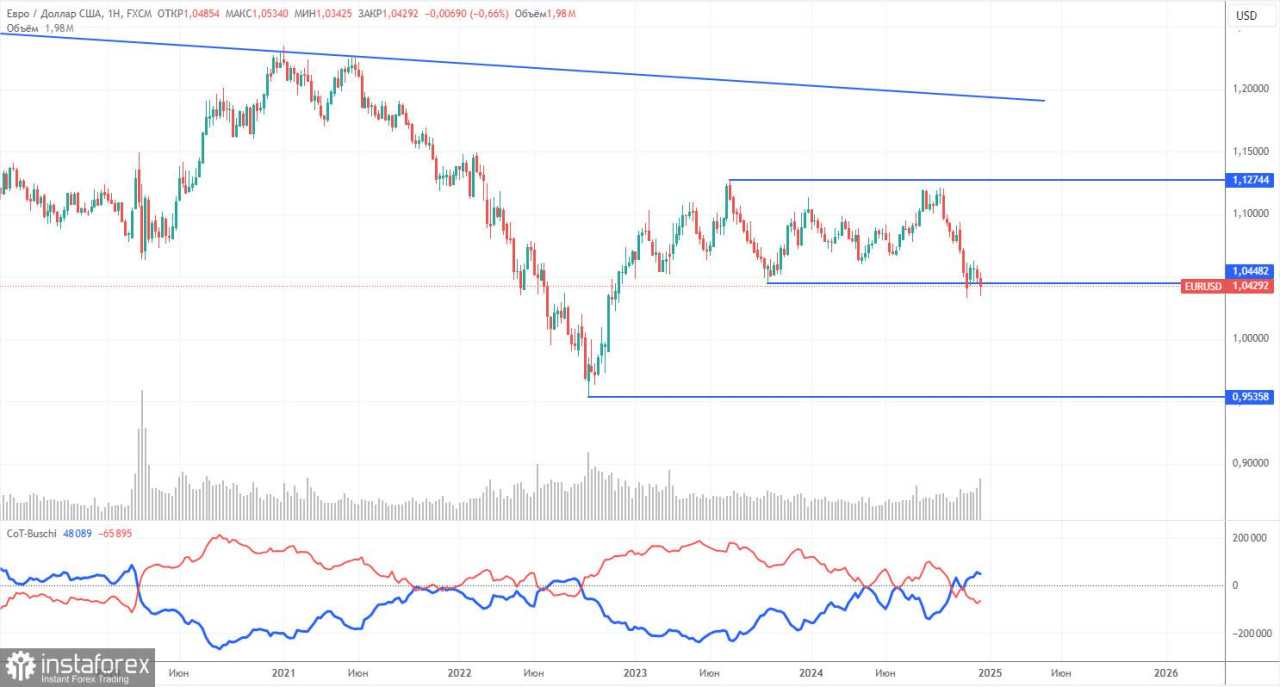Click the 1,04482 price level label
Viewport: 1280px width, 687px height.
(x=1251, y=271)
